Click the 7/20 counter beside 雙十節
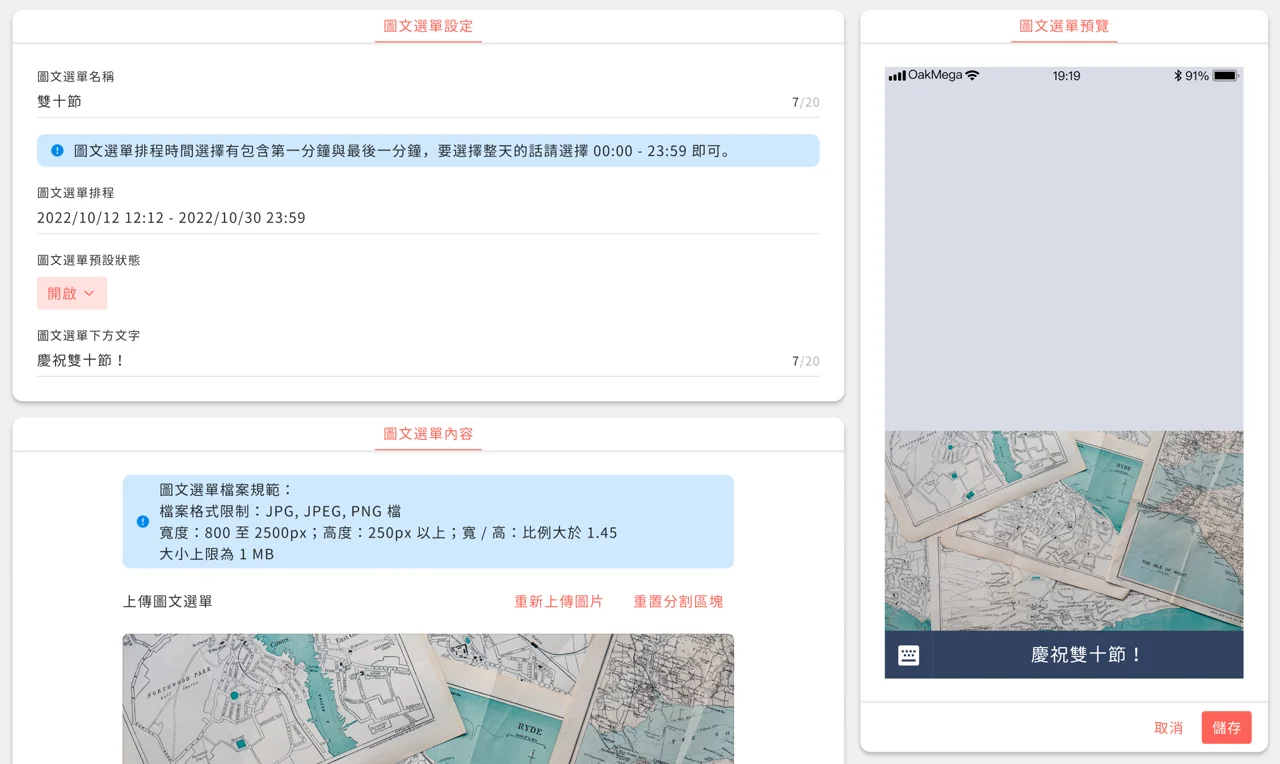The height and width of the screenshot is (764, 1280). tap(806, 102)
